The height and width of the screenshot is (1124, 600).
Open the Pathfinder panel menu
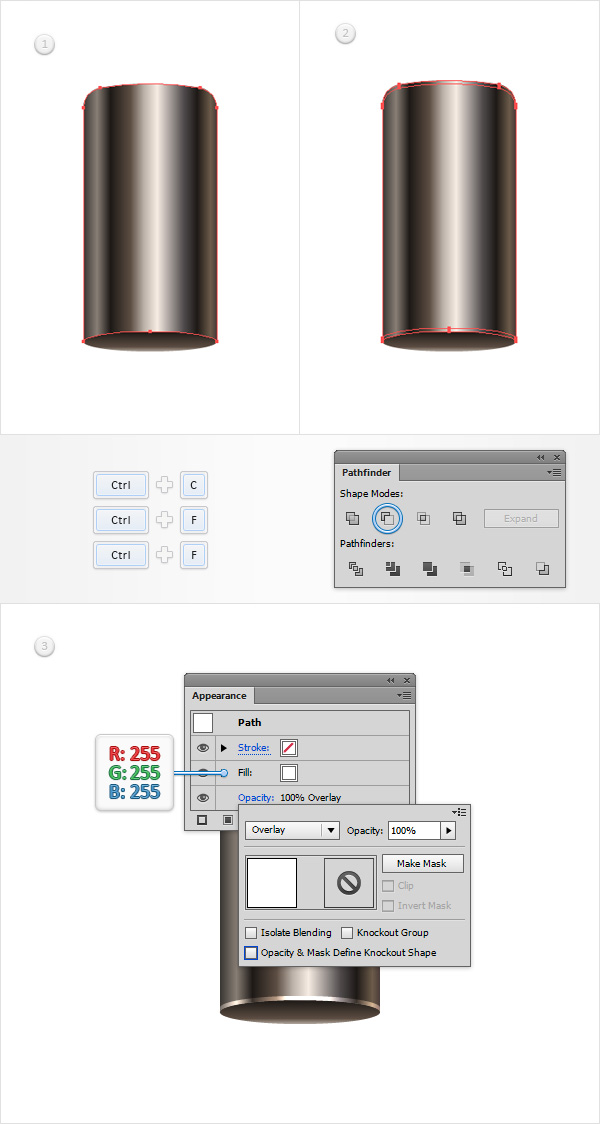click(554, 472)
